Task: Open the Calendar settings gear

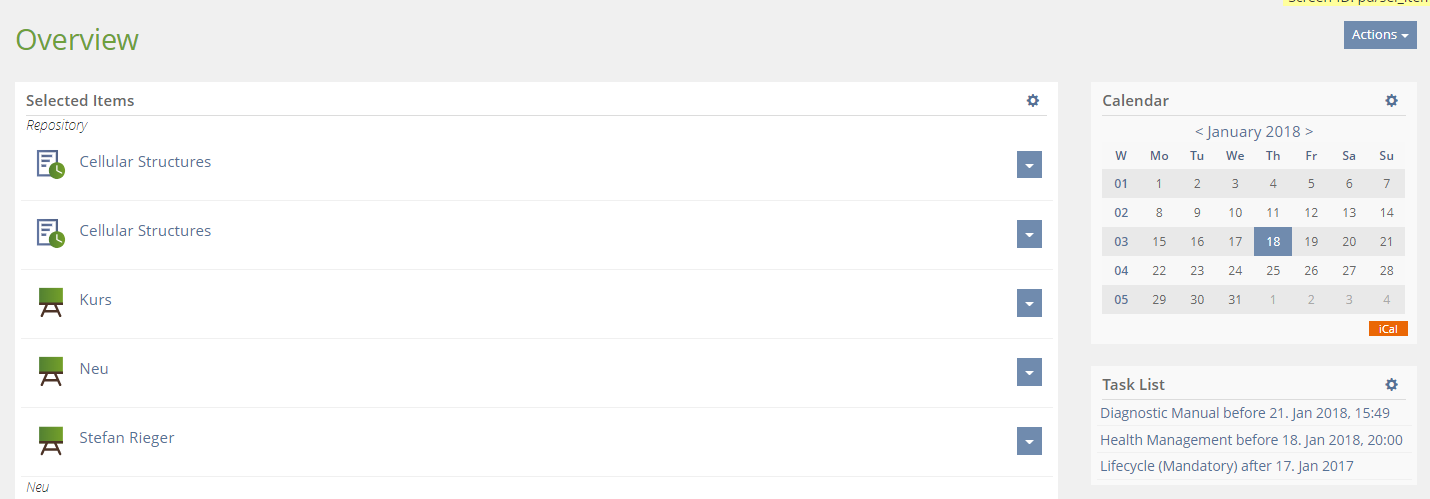Action: pos(1391,100)
